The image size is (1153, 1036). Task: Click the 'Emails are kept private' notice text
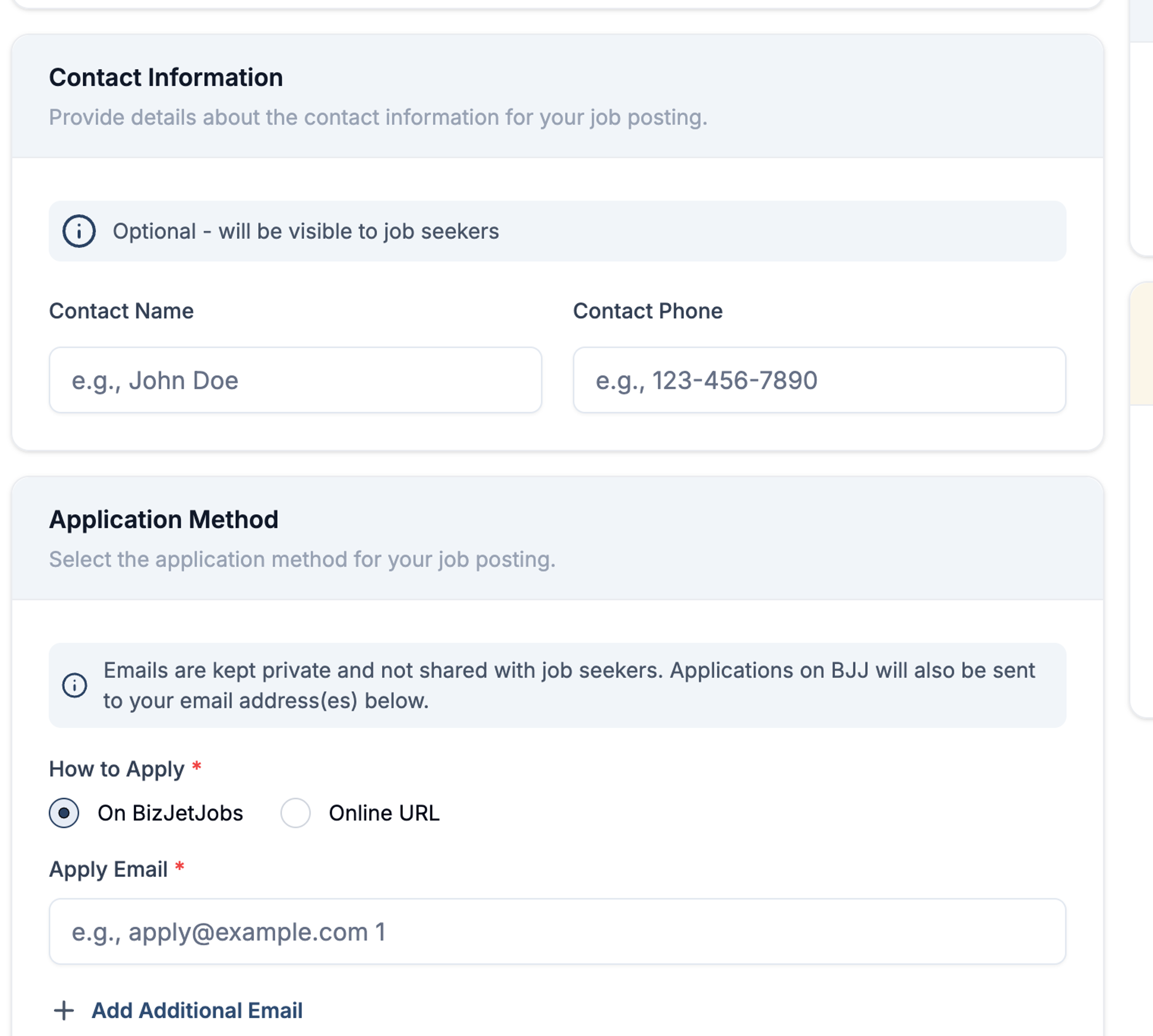[569, 685]
